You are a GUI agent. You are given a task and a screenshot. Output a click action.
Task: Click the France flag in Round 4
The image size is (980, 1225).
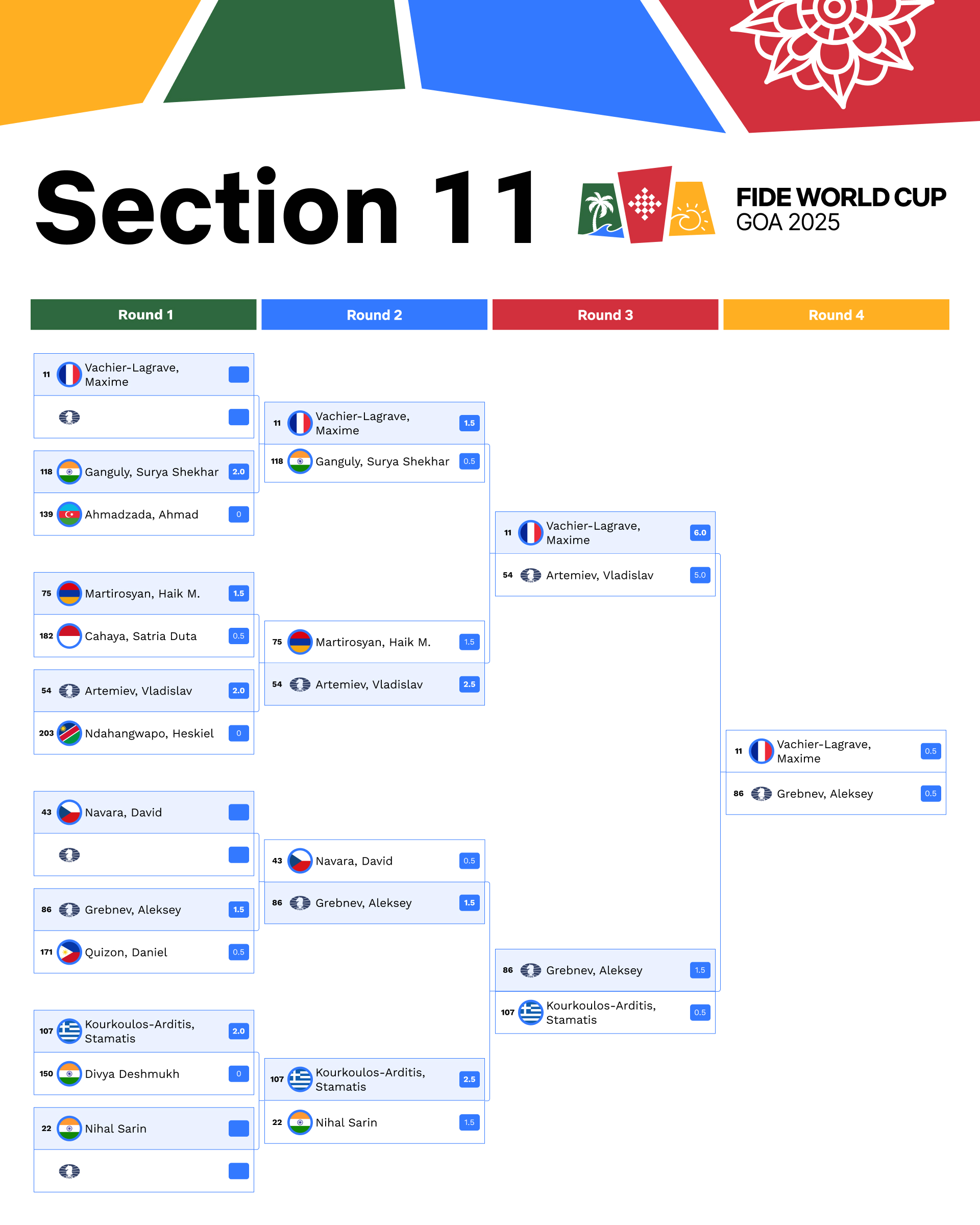coord(761,751)
